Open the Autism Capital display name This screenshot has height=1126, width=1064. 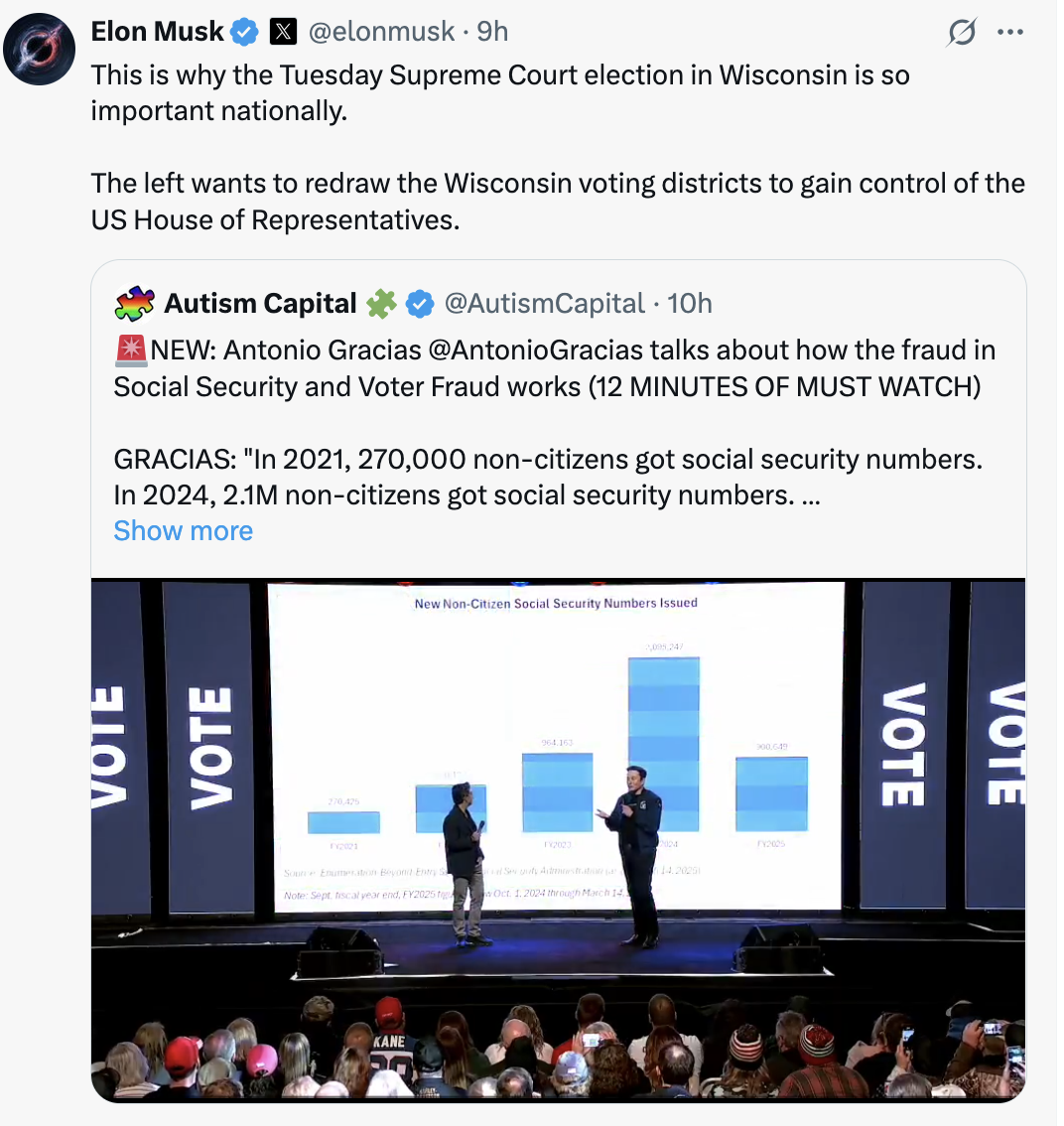tap(260, 303)
